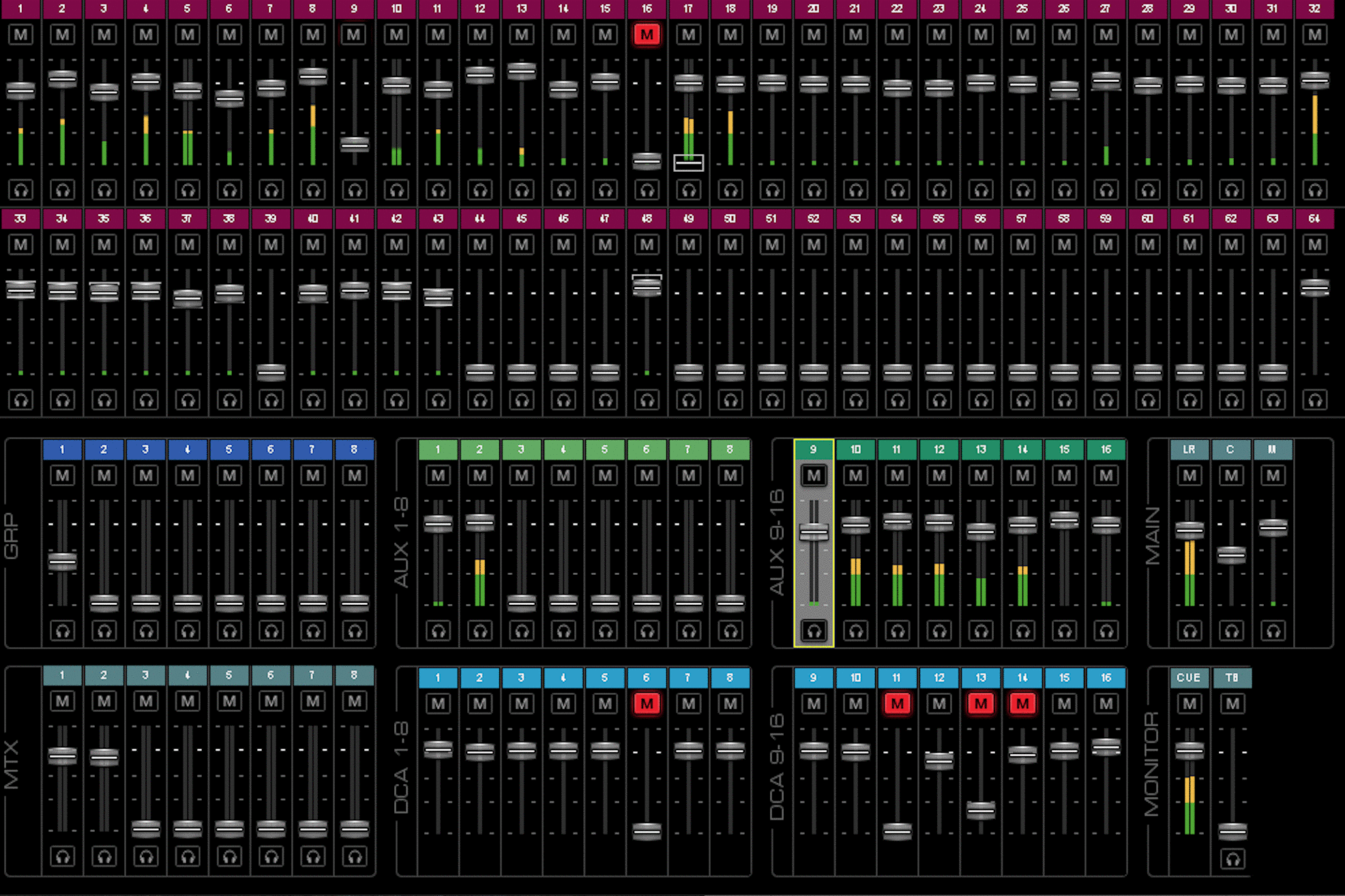Select the channel 17 label
Screen dimensions: 1345x896
point(688,9)
